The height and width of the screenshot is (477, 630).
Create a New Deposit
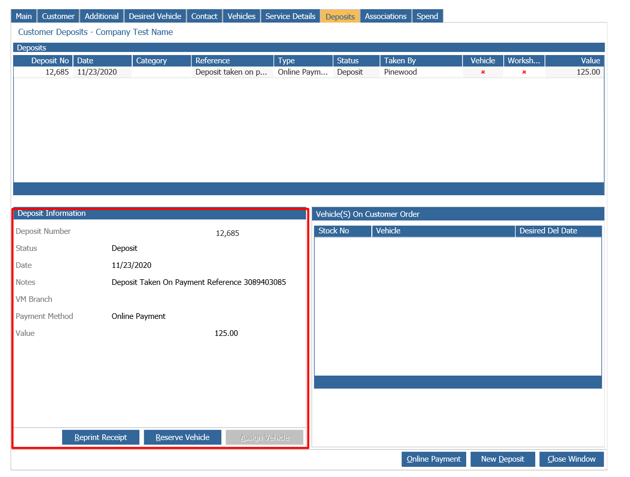(x=503, y=459)
